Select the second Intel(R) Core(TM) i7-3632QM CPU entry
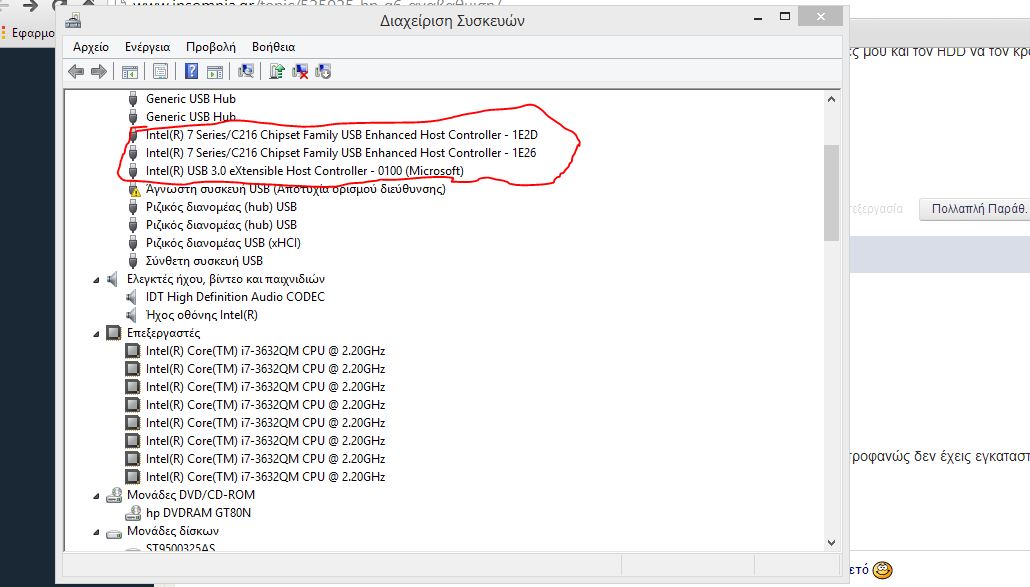Image resolution: width=1030 pixels, height=587 pixels. coord(265,369)
